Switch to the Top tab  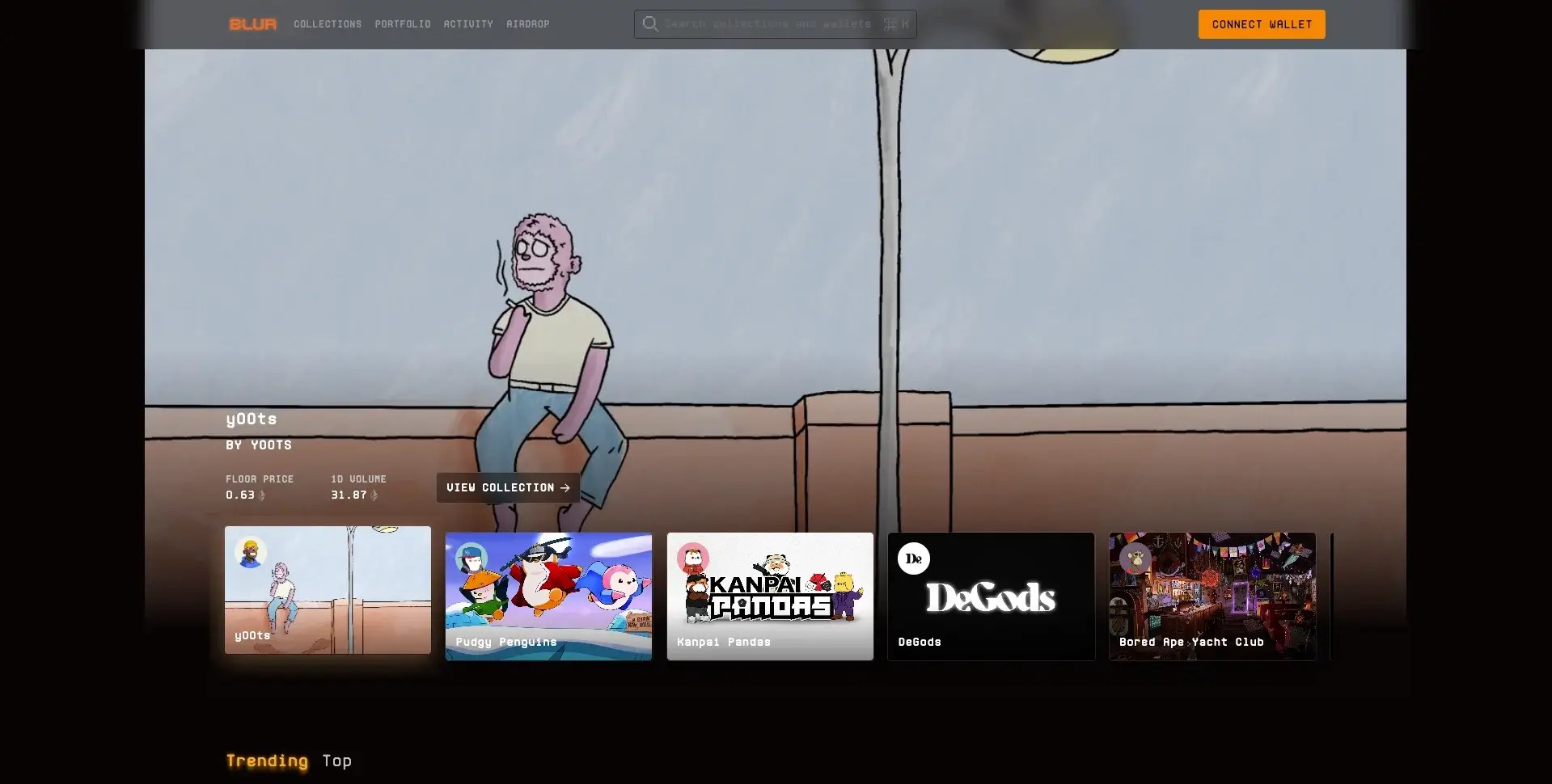[x=337, y=761]
